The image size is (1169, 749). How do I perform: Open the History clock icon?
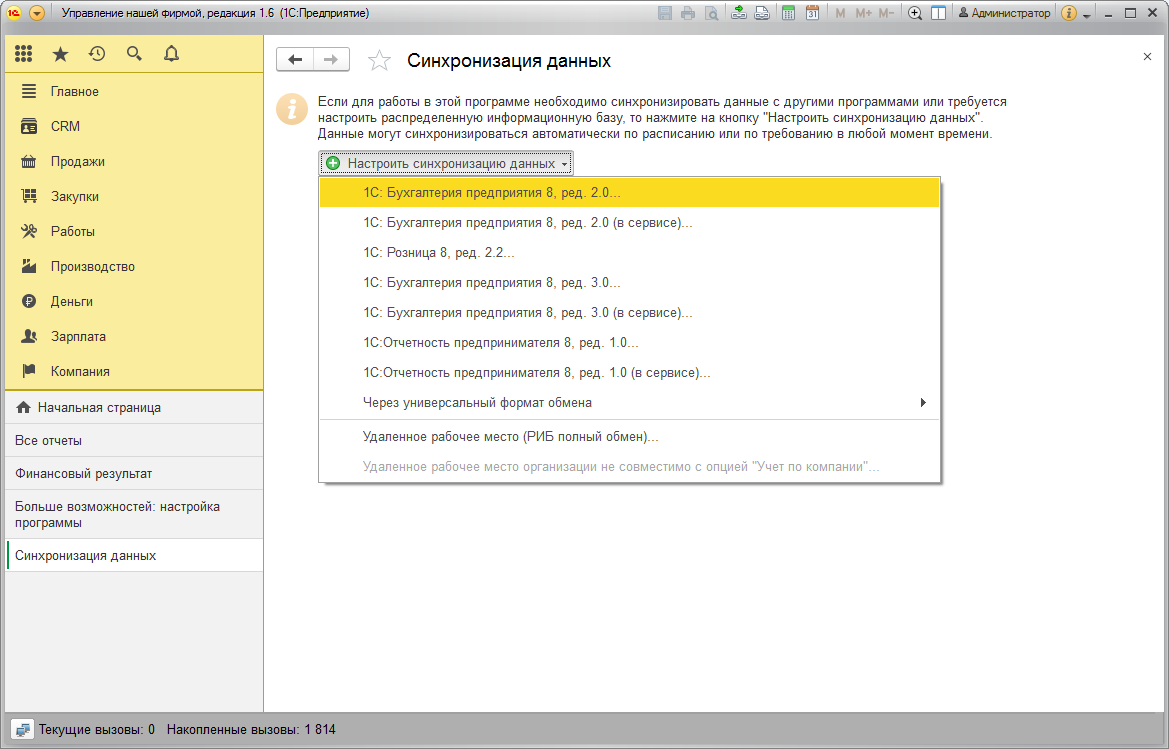(x=97, y=54)
